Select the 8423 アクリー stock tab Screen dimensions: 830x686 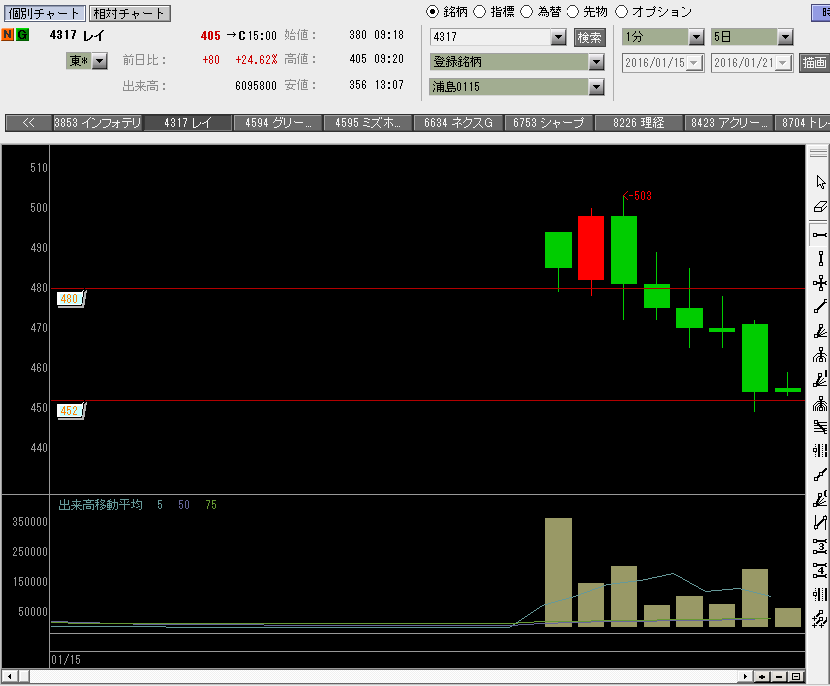click(728, 123)
